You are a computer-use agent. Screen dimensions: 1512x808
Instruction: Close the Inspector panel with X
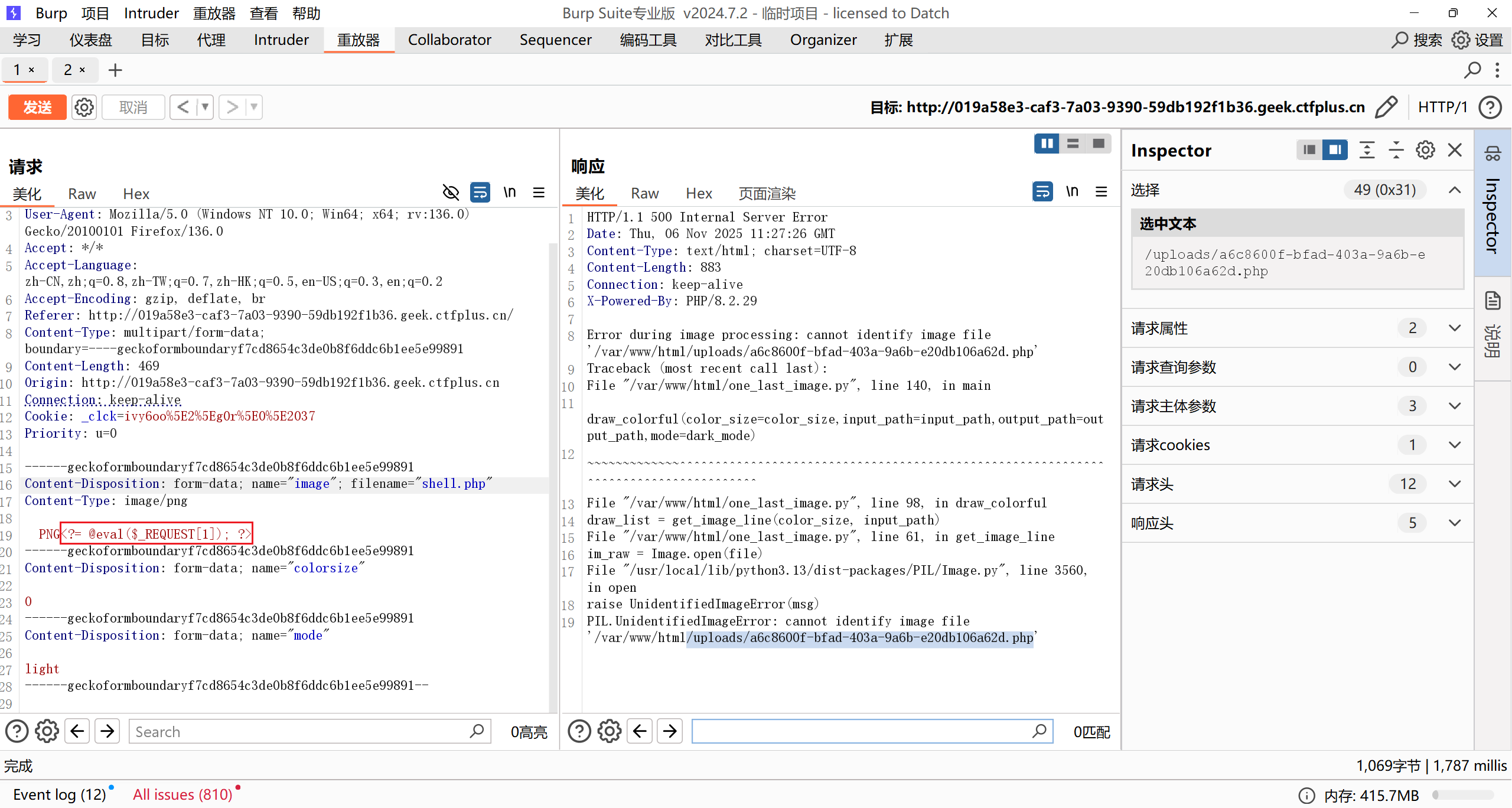[x=1455, y=150]
